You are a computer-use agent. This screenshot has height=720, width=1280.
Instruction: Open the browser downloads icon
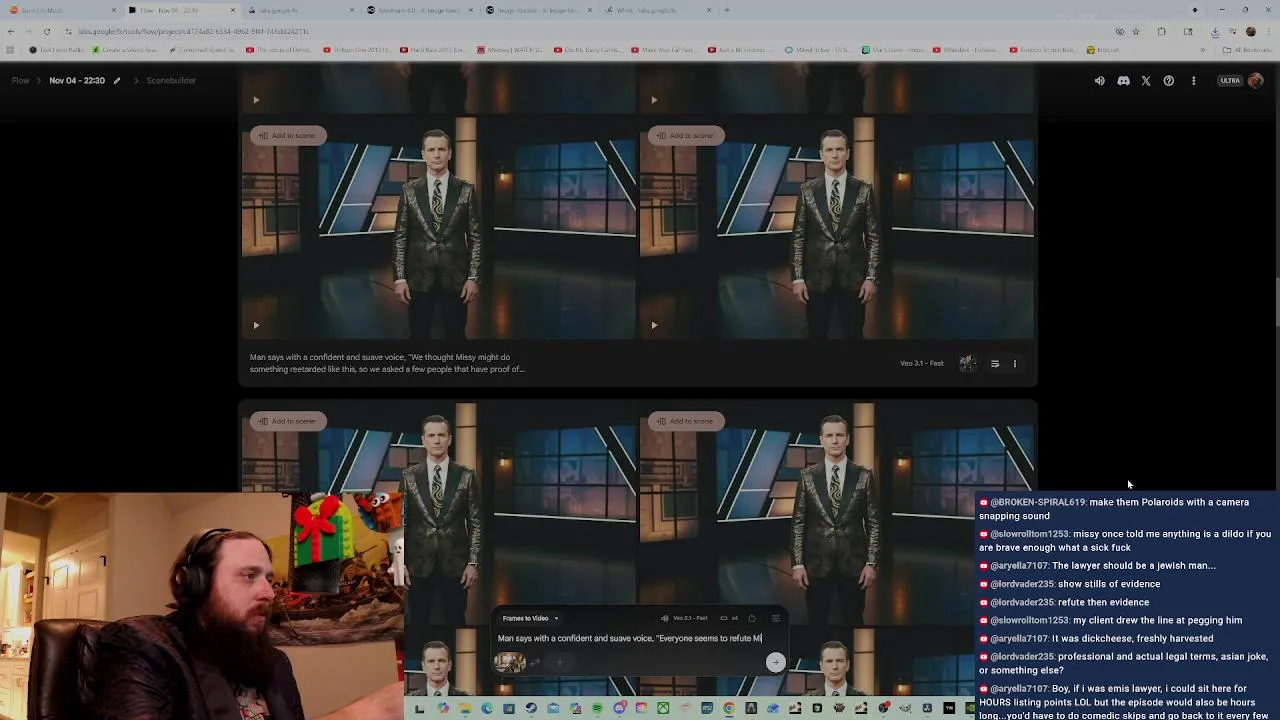(x=1214, y=31)
